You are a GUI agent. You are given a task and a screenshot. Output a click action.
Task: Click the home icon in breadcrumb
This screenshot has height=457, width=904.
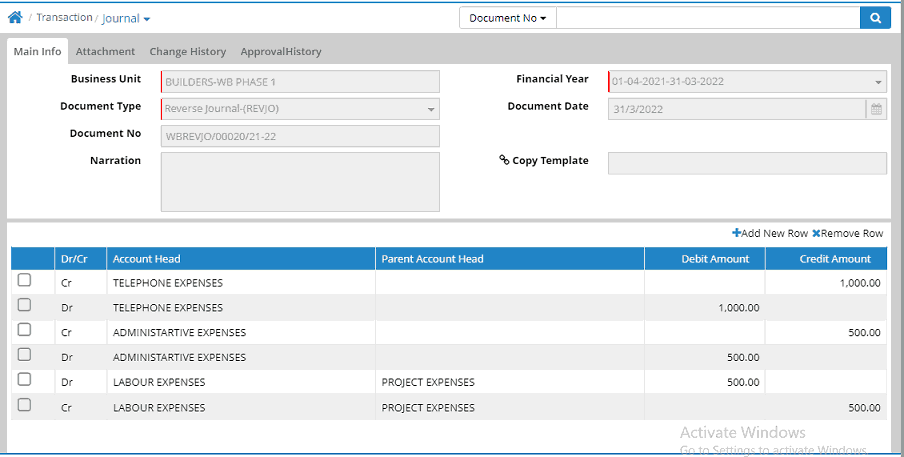point(15,18)
